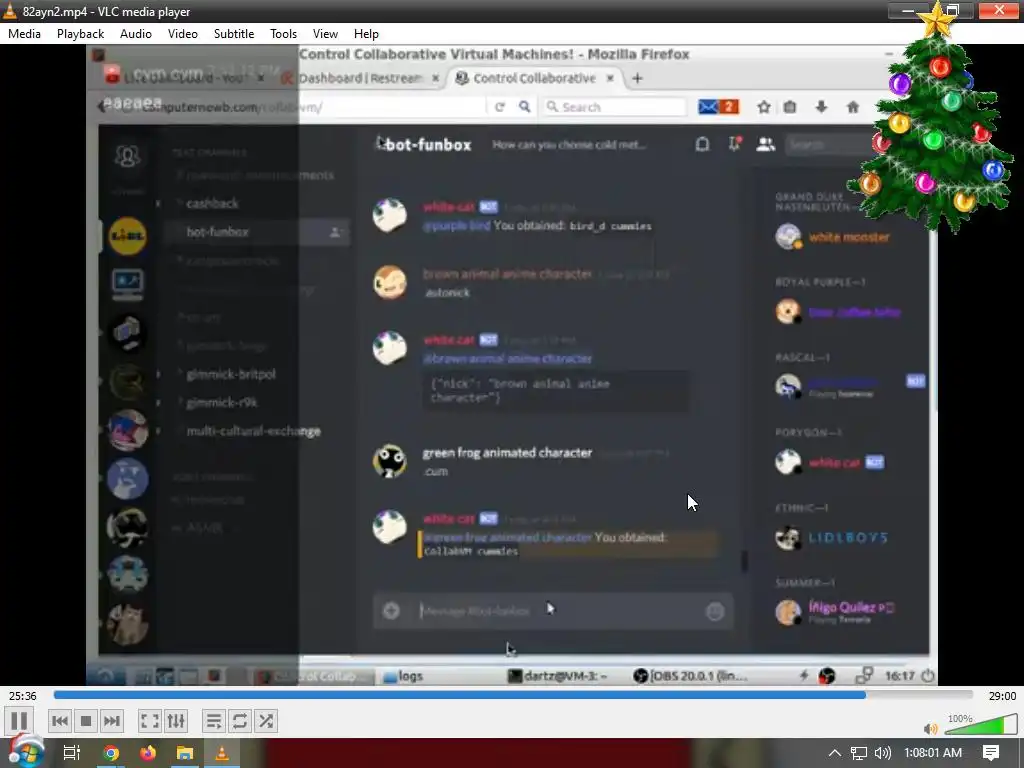Click the previous media button
This screenshot has width=1024, height=768.
[59, 721]
